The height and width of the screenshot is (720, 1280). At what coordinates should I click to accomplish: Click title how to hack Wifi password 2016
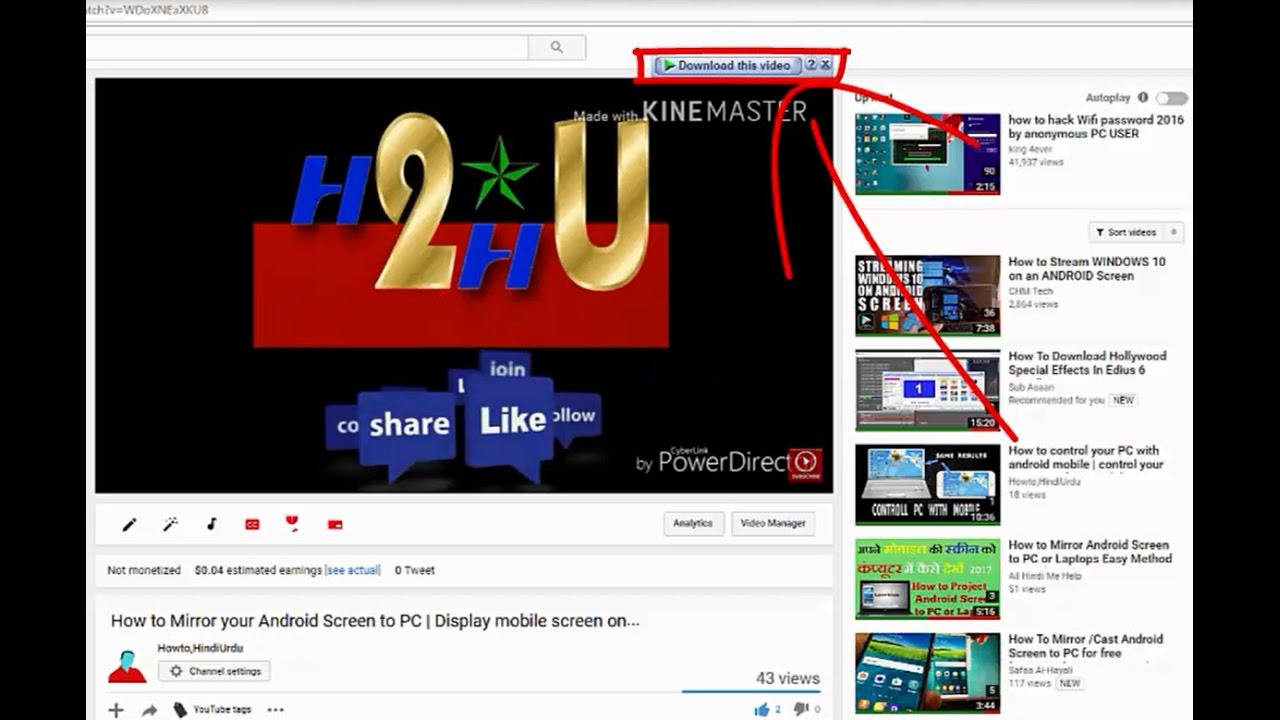coord(1095,126)
